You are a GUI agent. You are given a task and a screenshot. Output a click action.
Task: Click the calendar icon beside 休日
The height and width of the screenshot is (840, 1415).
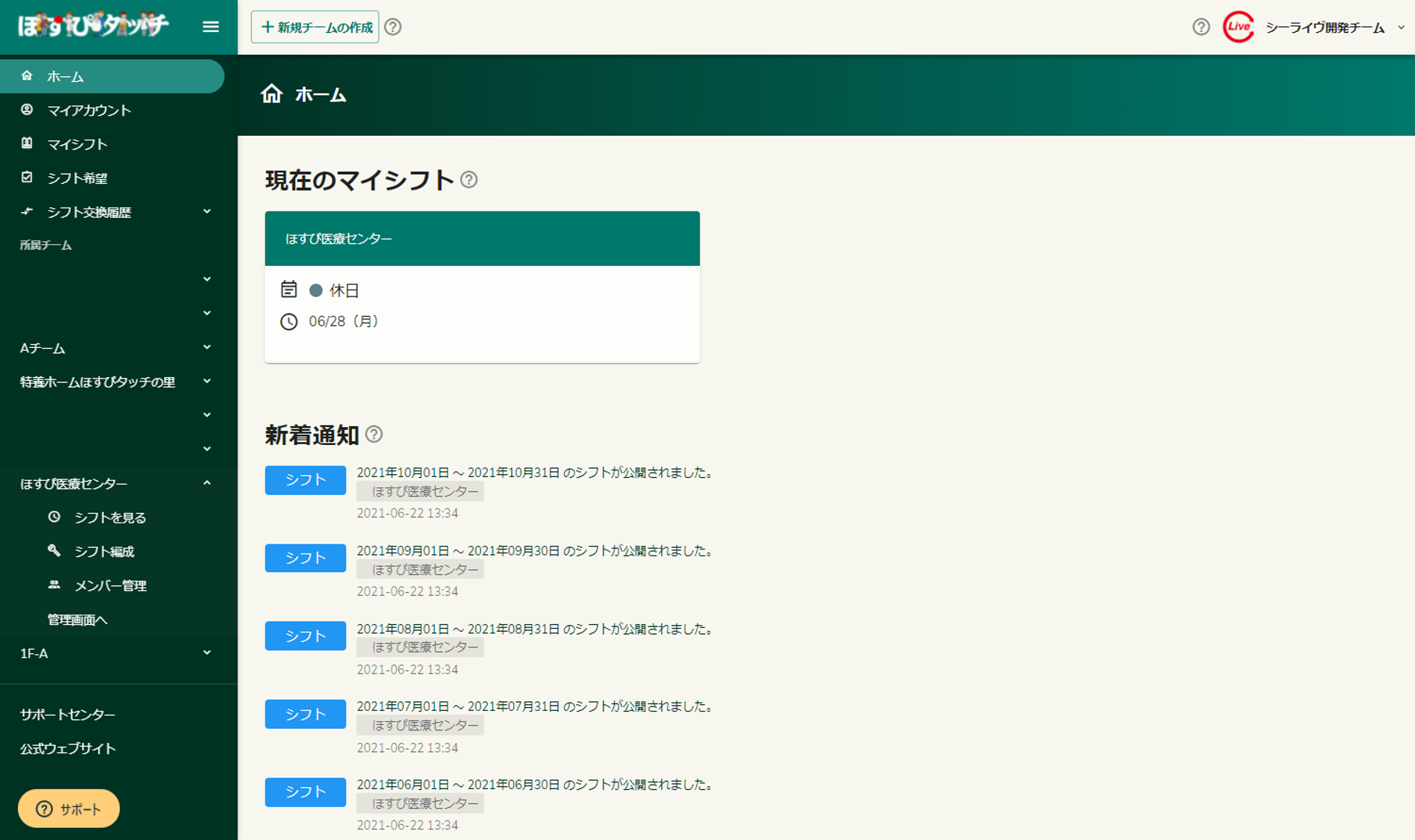(x=289, y=289)
